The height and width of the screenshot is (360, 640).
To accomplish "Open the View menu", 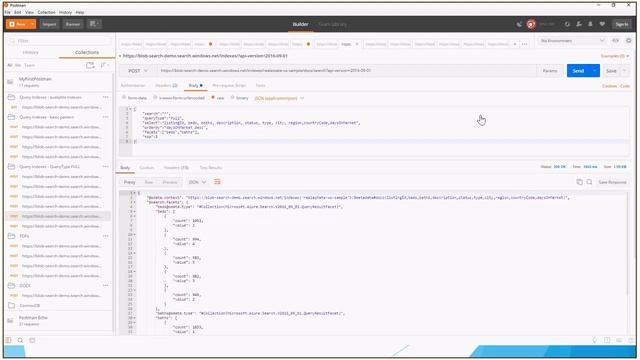I will click(29, 12).
